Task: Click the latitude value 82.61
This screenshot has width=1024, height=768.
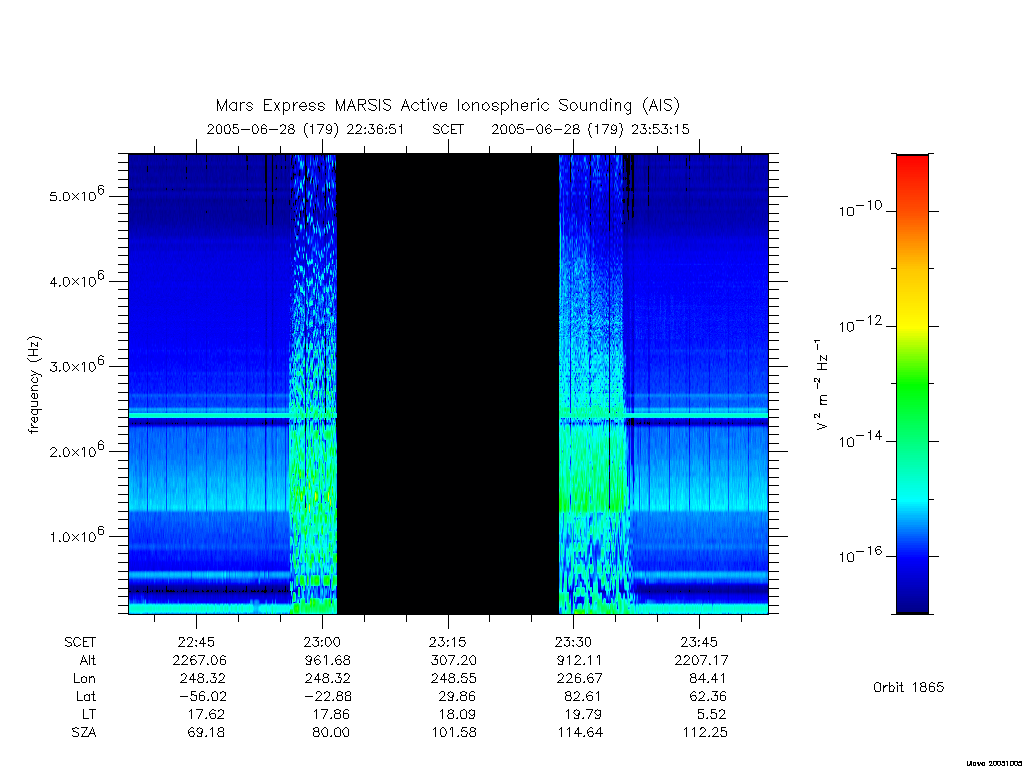Action: pyautogui.click(x=583, y=696)
